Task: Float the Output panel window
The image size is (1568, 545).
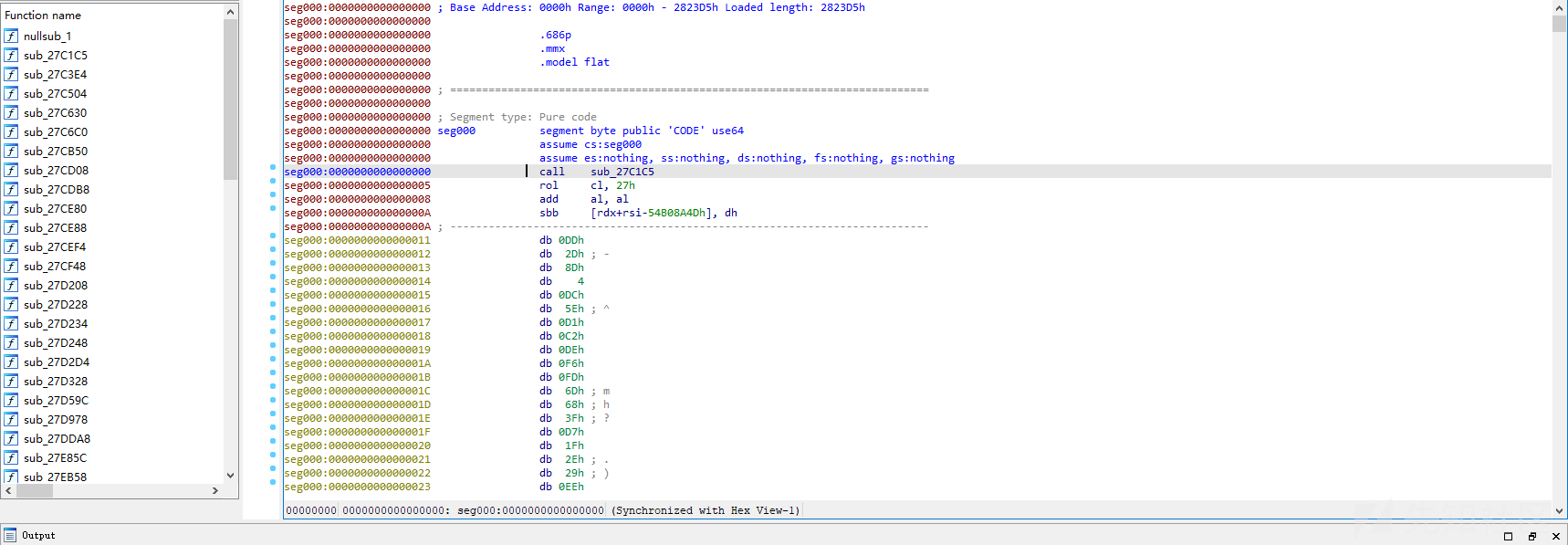Action: tap(1532, 536)
